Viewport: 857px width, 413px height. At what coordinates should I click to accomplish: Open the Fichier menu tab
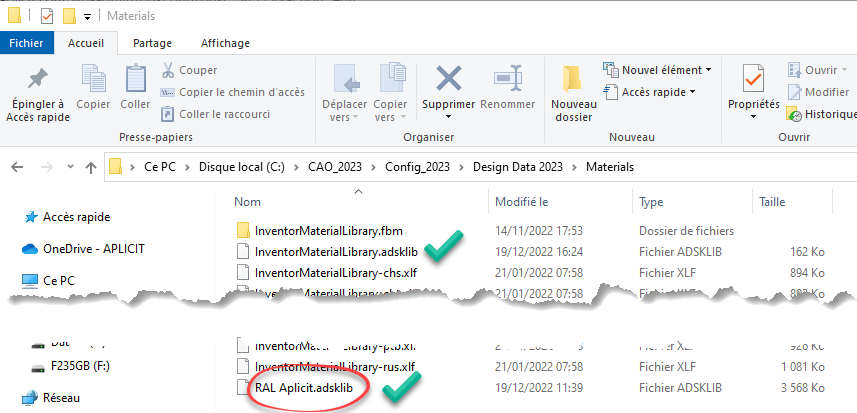(x=25, y=43)
